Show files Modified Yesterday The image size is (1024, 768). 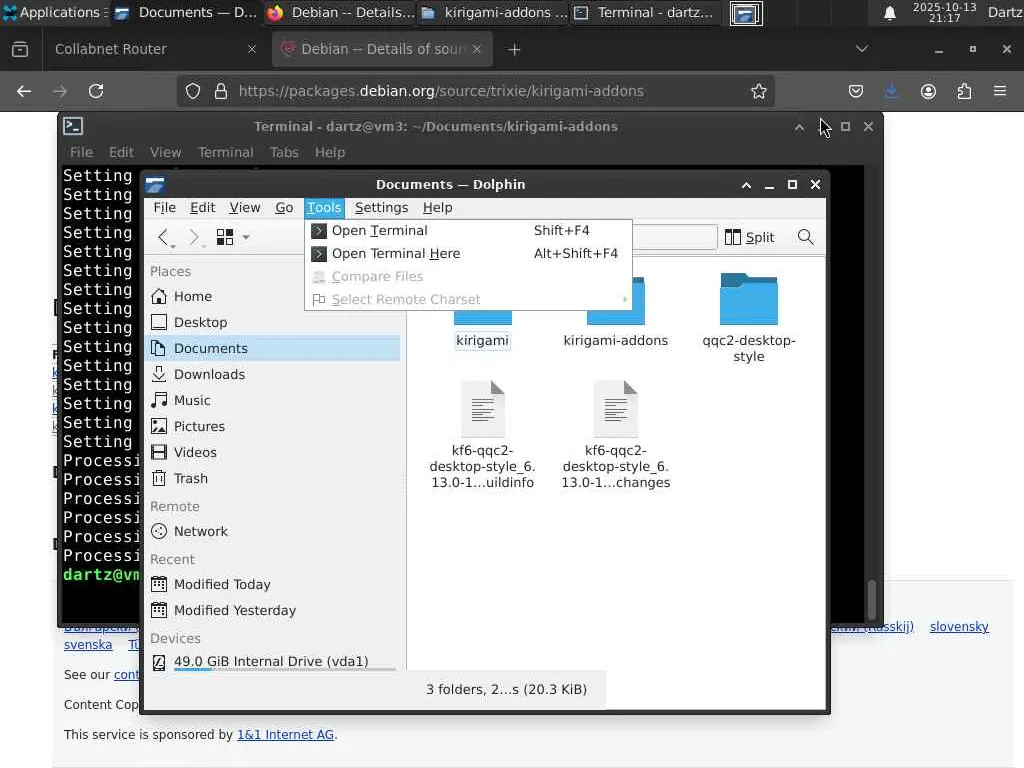click(272, 611)
